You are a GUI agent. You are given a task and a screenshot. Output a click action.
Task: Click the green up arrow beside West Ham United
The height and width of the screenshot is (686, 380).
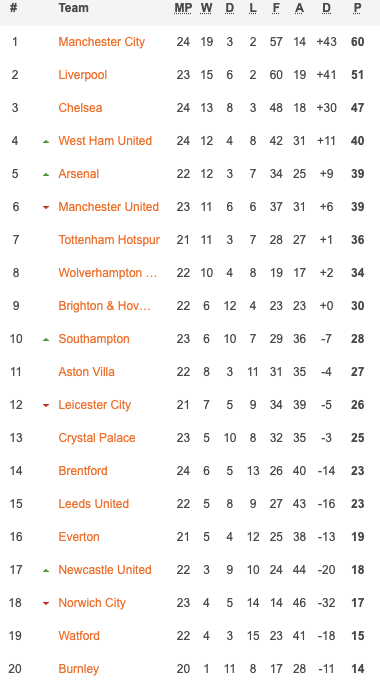click(46, 141)
